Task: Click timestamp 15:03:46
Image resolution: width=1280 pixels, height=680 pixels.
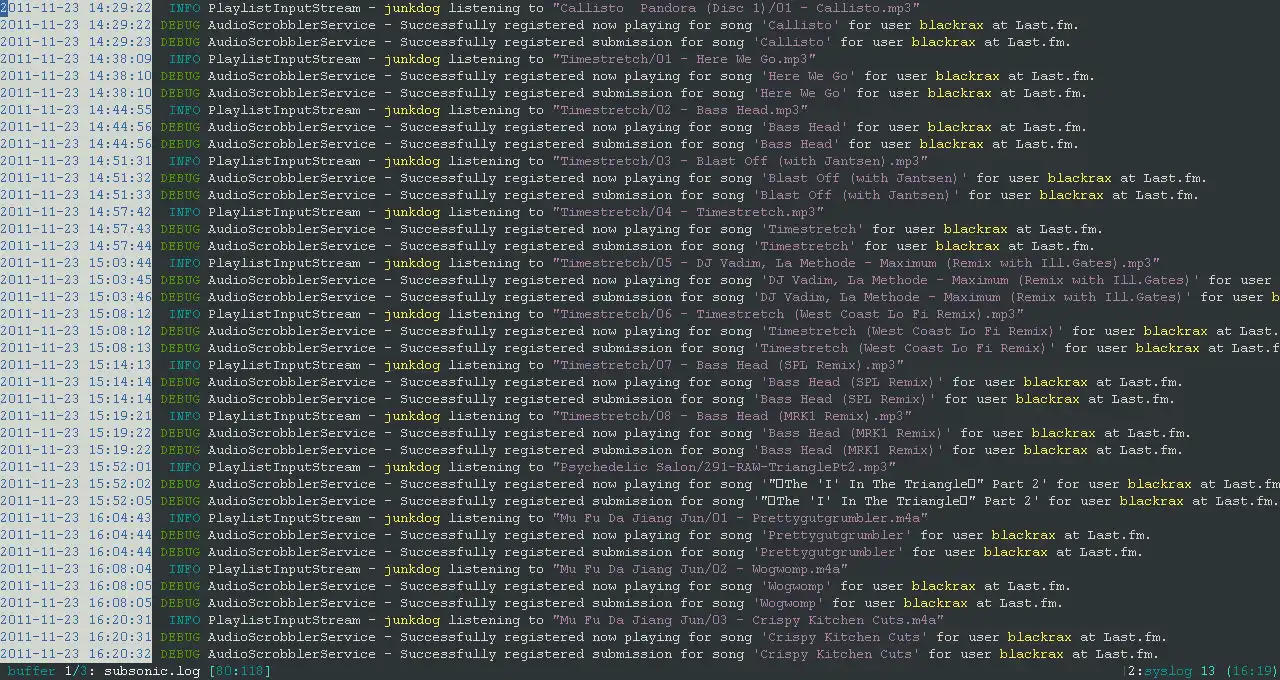Action: point(120,297)
